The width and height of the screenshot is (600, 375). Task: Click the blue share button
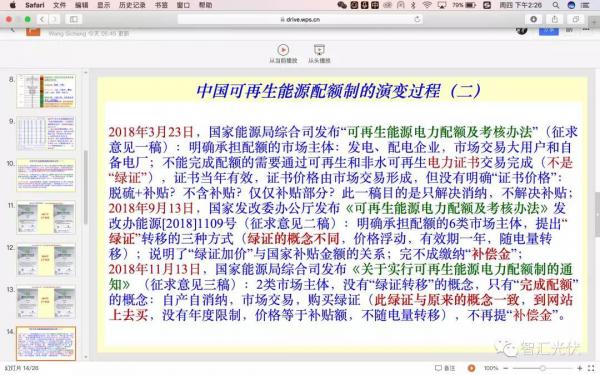coord(549,30)
